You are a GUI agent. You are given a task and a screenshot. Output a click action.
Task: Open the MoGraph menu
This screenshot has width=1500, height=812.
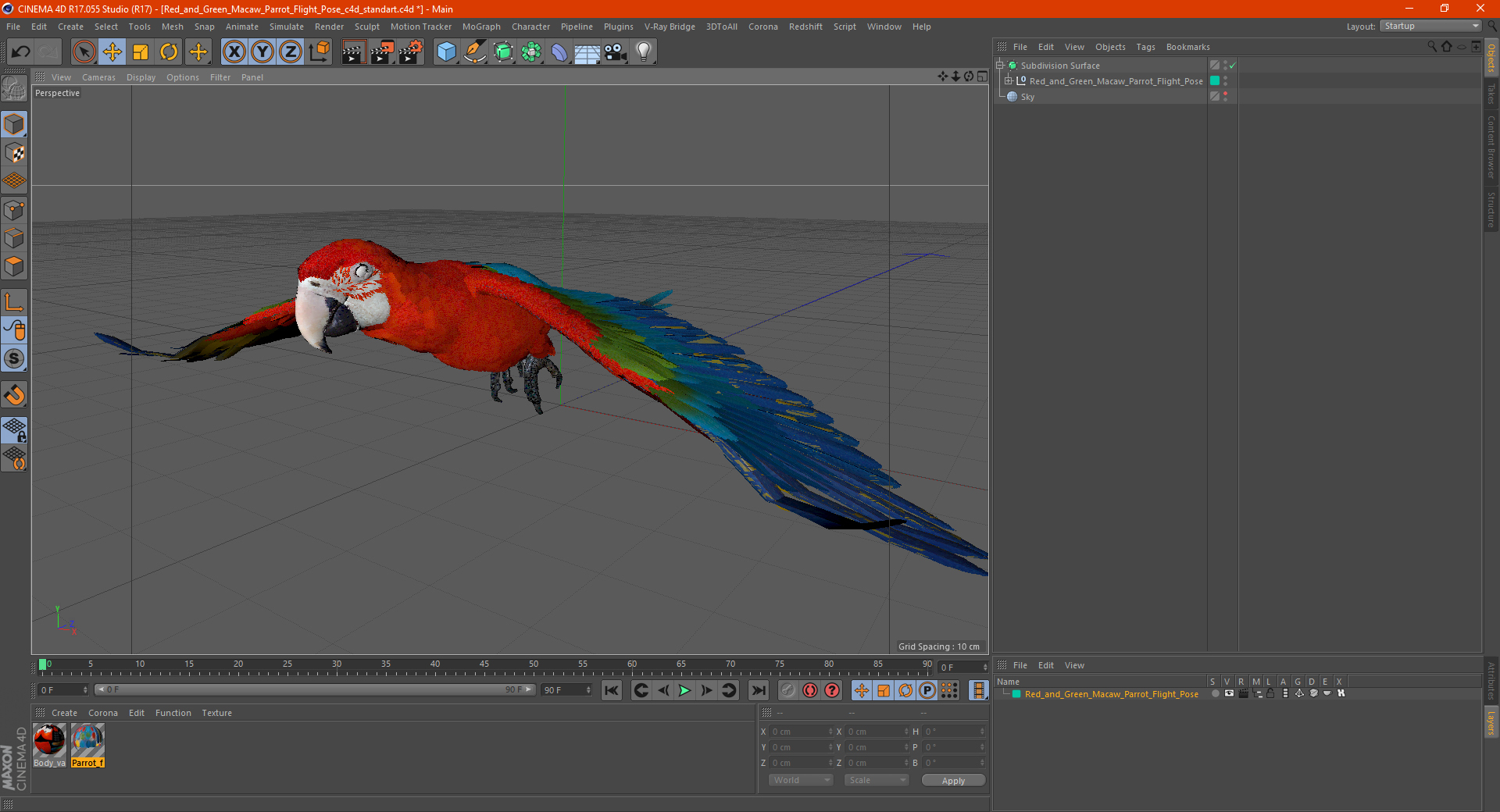click(x=480, y=27)
